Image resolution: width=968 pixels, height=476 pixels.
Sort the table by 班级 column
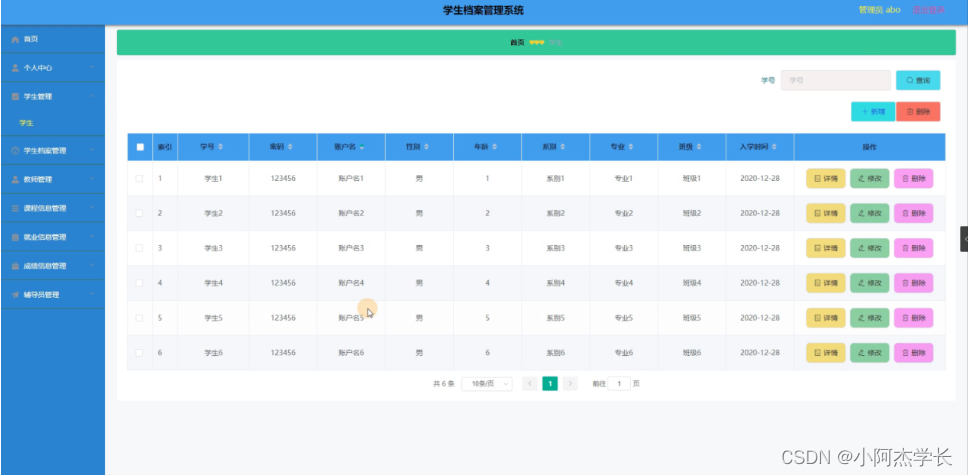[x=699, y=147]
